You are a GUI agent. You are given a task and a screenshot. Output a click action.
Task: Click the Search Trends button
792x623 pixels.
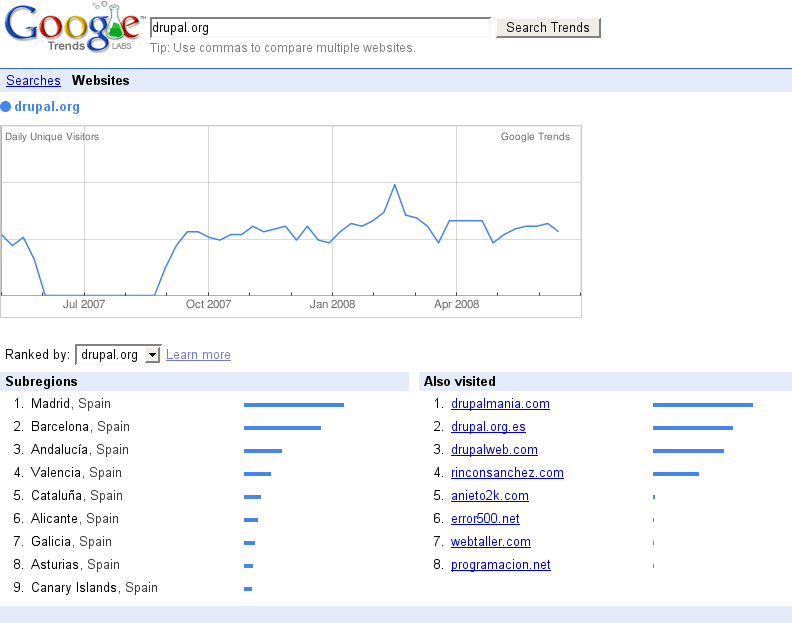point(548,27)
